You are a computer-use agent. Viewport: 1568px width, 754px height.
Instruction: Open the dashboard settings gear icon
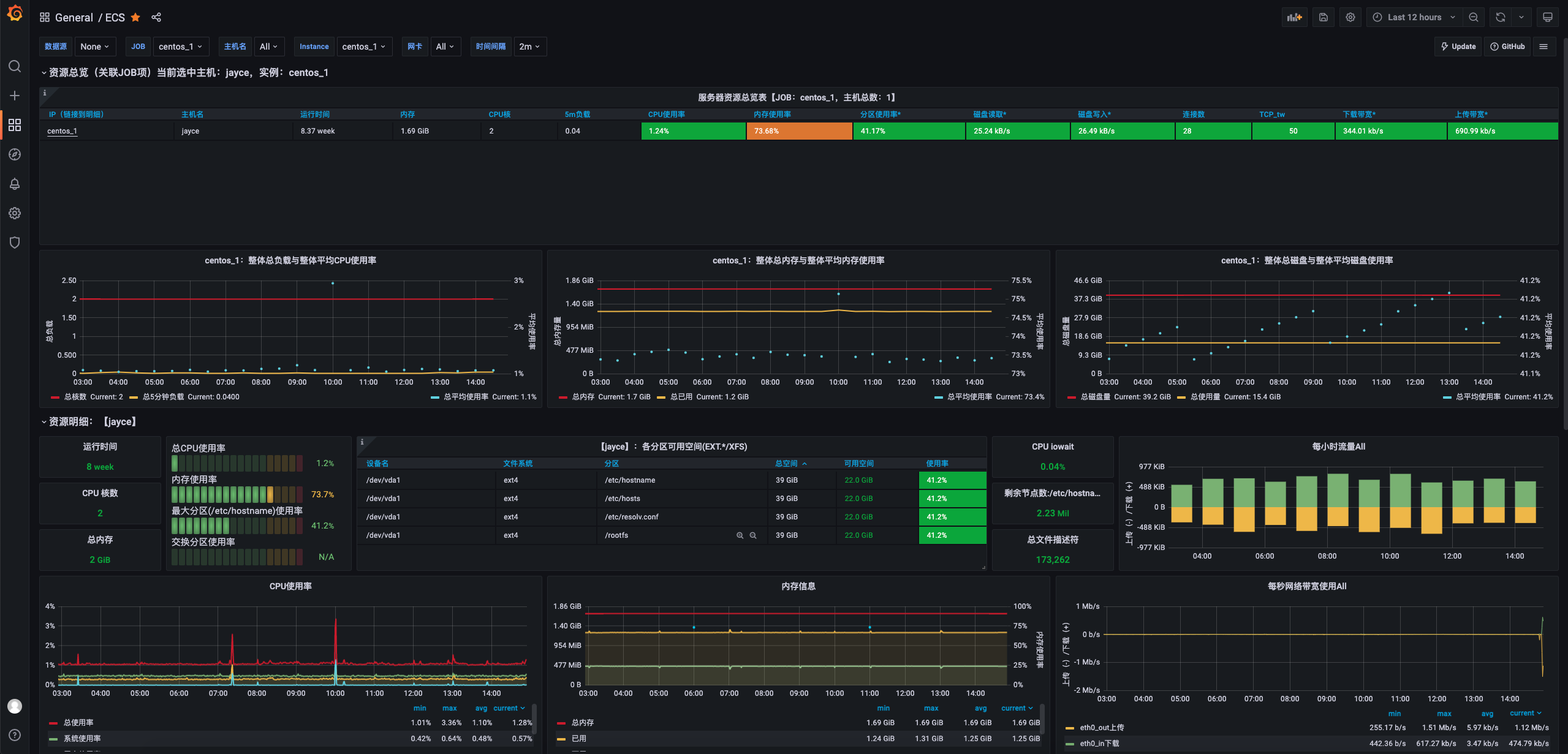(x=1350, y=17)
